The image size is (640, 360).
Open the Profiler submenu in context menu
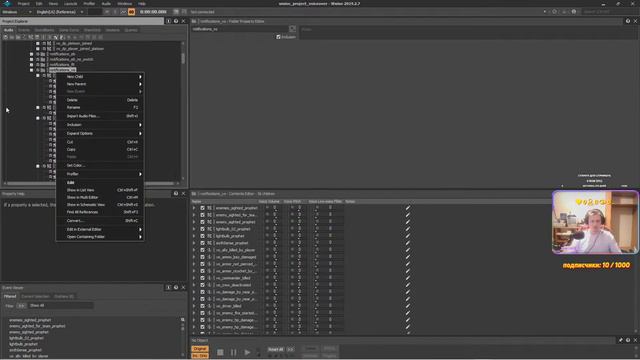click(100, 174)
